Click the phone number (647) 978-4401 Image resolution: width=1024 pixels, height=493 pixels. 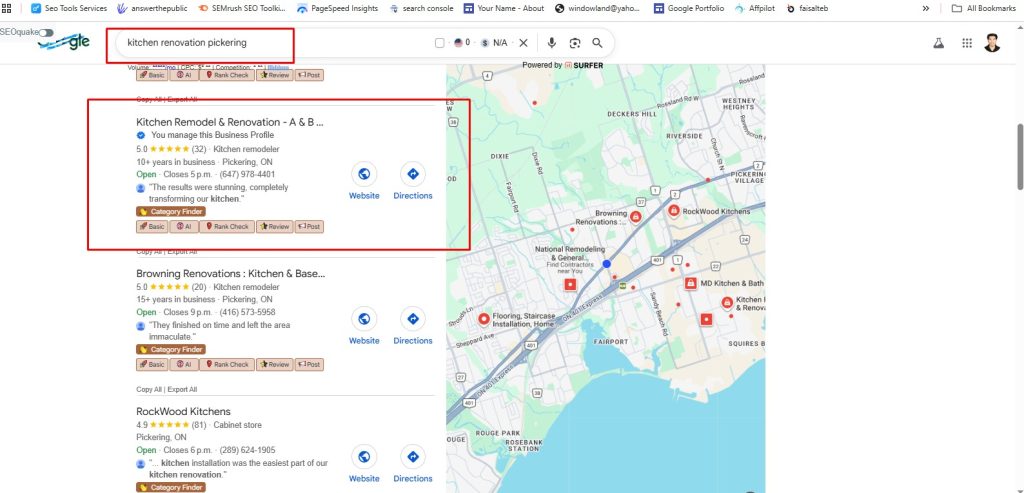pyautogui.click(x=247, y=174)
